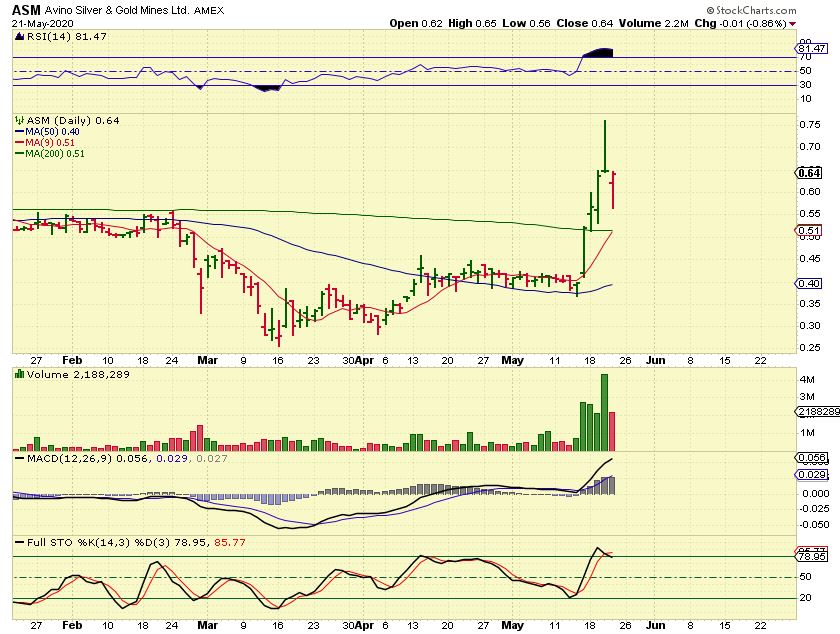The height and width of the screenshot is (634, 840).
Task: Click the 0.056 MACD tag on right axis
Action: (x=812, y=458)
